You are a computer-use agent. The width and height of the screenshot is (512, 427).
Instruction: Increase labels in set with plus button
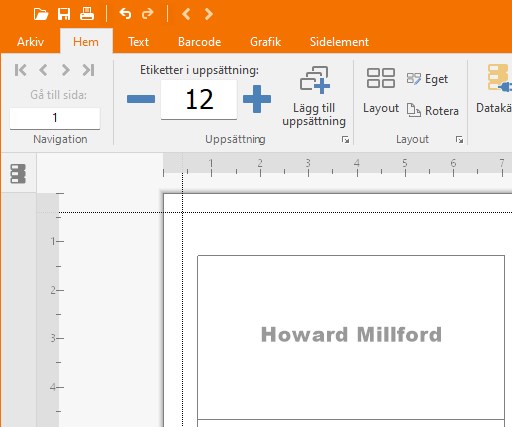[x=257, y=99]
